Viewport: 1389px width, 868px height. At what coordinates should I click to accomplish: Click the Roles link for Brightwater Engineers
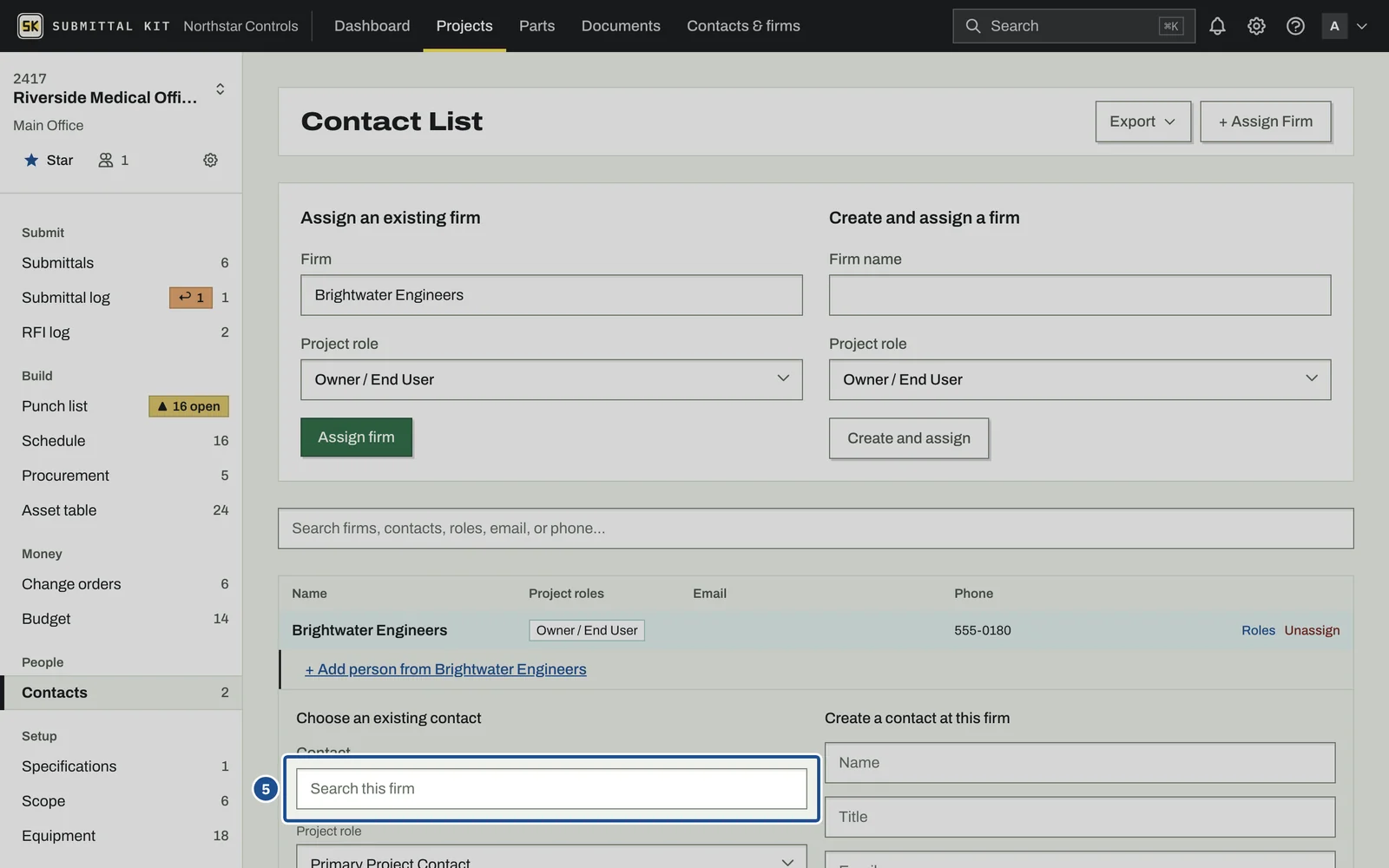[1258, 630]
